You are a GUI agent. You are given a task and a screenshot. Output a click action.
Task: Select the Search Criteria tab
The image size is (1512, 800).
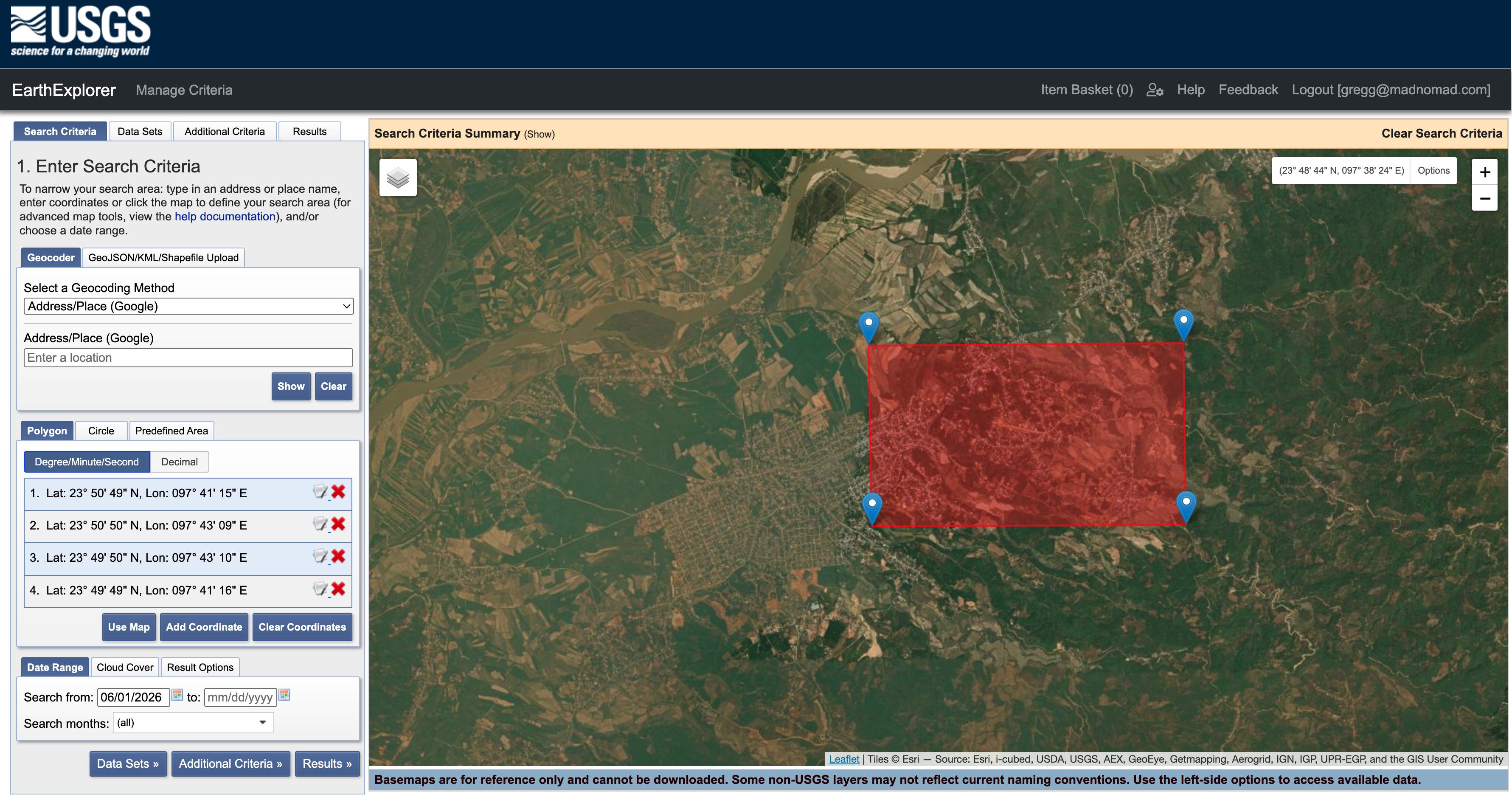click(60, 132)
